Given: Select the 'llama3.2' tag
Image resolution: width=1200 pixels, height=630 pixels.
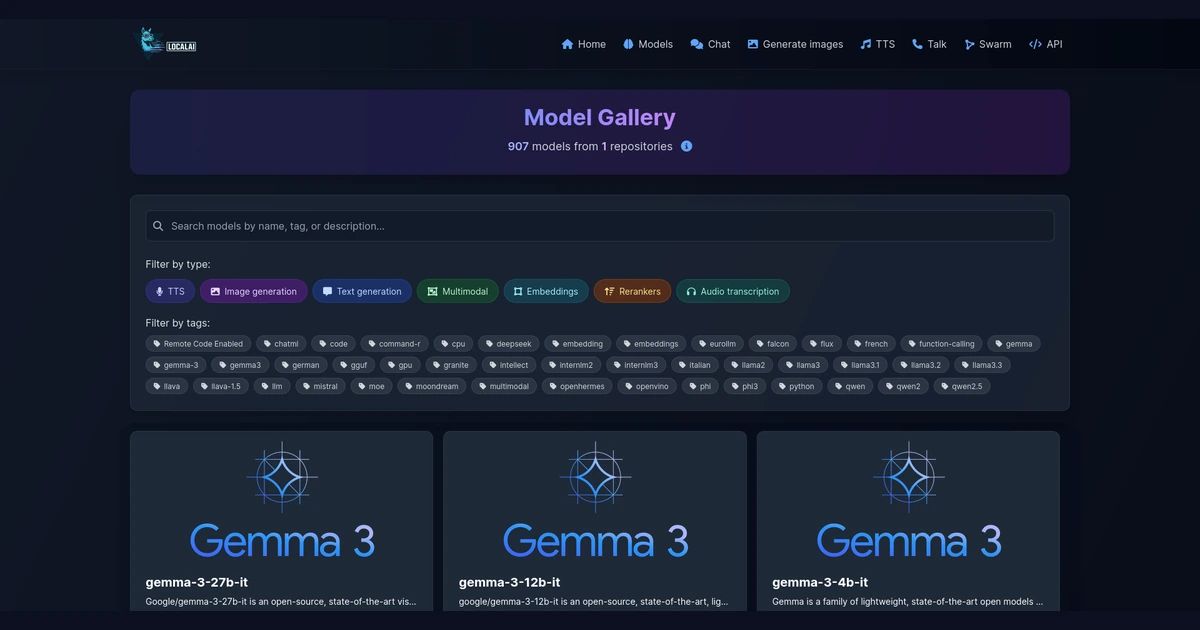Looking at the screenshot, I should click(x=920, y=365).
